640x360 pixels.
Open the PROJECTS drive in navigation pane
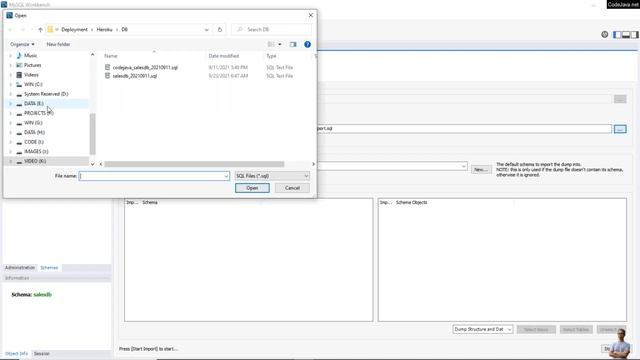(x=38, y=113)
